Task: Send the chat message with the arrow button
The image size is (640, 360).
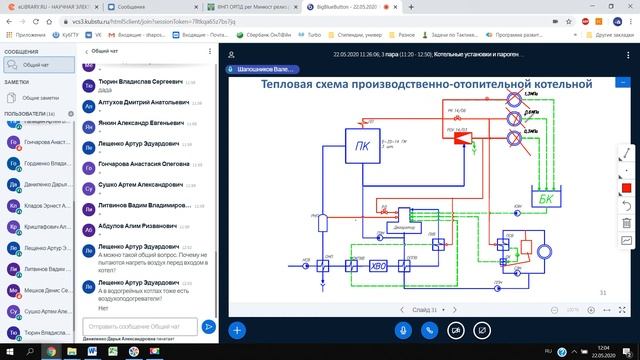Action: point(209,327)
